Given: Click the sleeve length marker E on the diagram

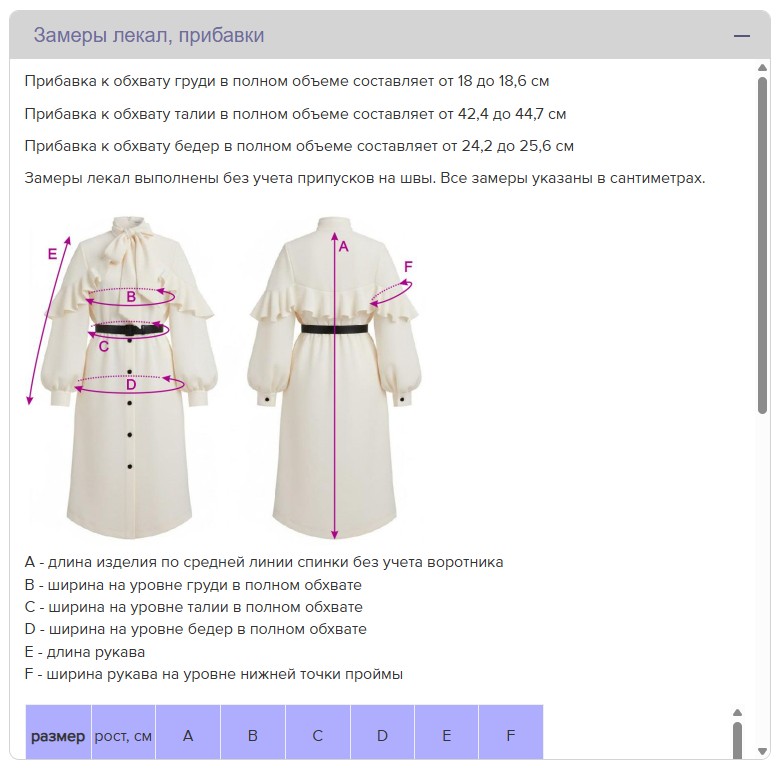Looking at the screenshot, I should 52,255.
